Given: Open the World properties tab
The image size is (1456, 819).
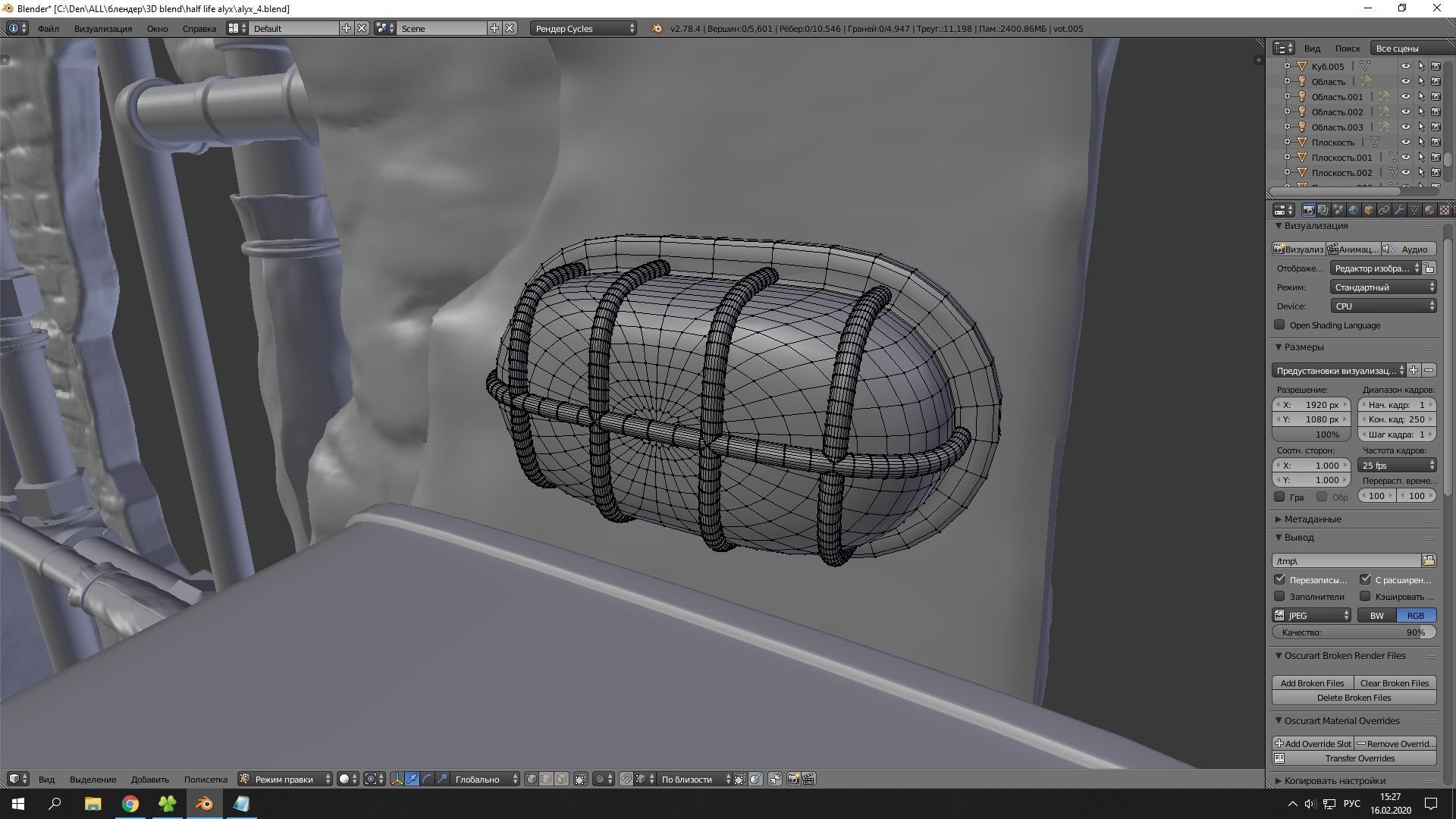Looking at the screenshot, I should [x=1354, y=210].
